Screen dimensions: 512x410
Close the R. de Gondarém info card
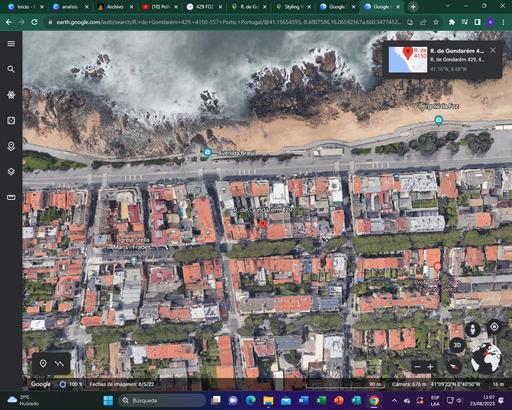(493, 50)
